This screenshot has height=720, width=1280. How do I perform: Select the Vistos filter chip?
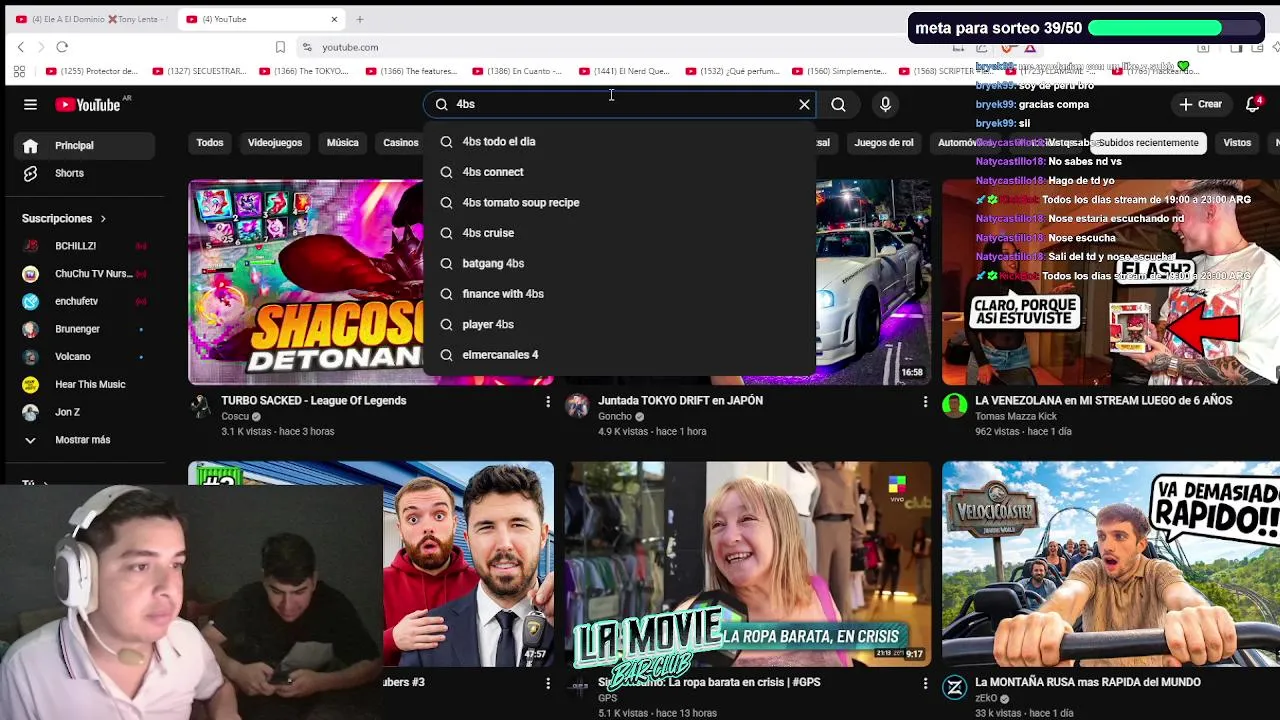click(x=1237, y=143)
